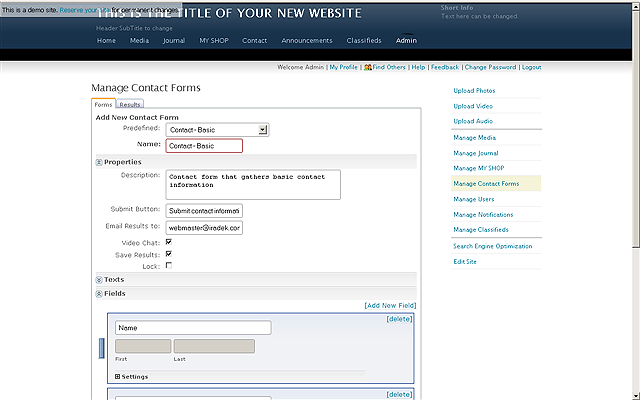Open the Predefined form dropdown
Screen dimensions: 640x400
click(x=262, y=129)
